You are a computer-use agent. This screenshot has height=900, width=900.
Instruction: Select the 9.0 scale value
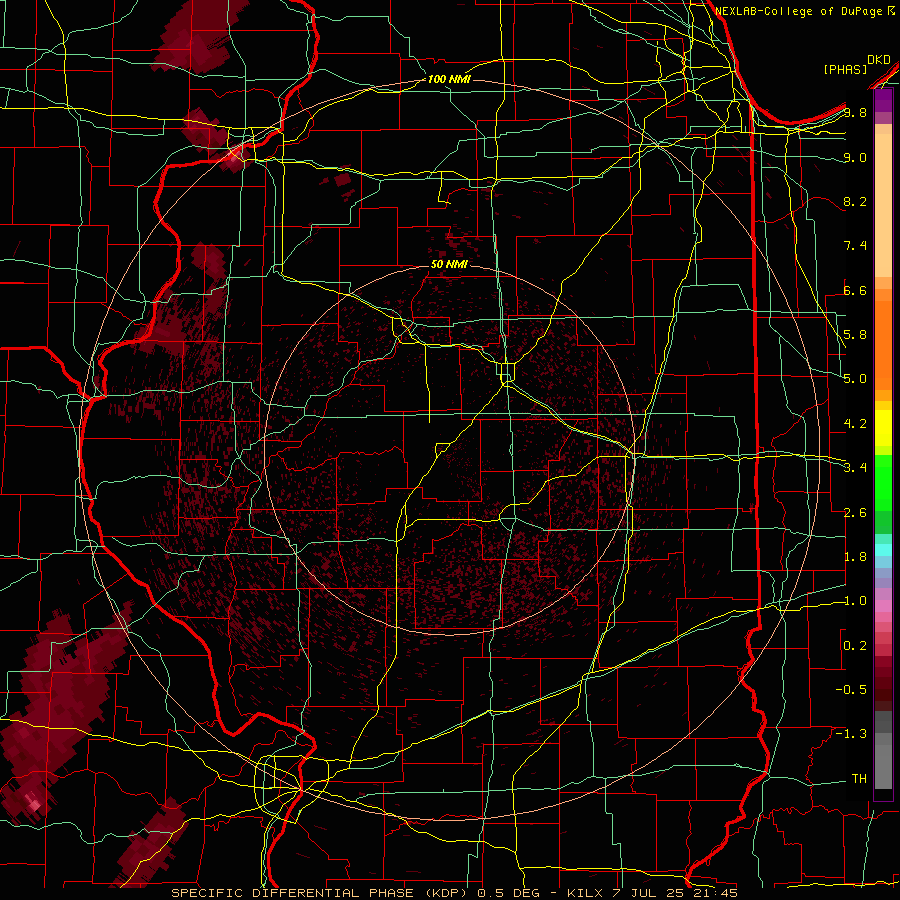pyautogui.click(x=855, y=158)
